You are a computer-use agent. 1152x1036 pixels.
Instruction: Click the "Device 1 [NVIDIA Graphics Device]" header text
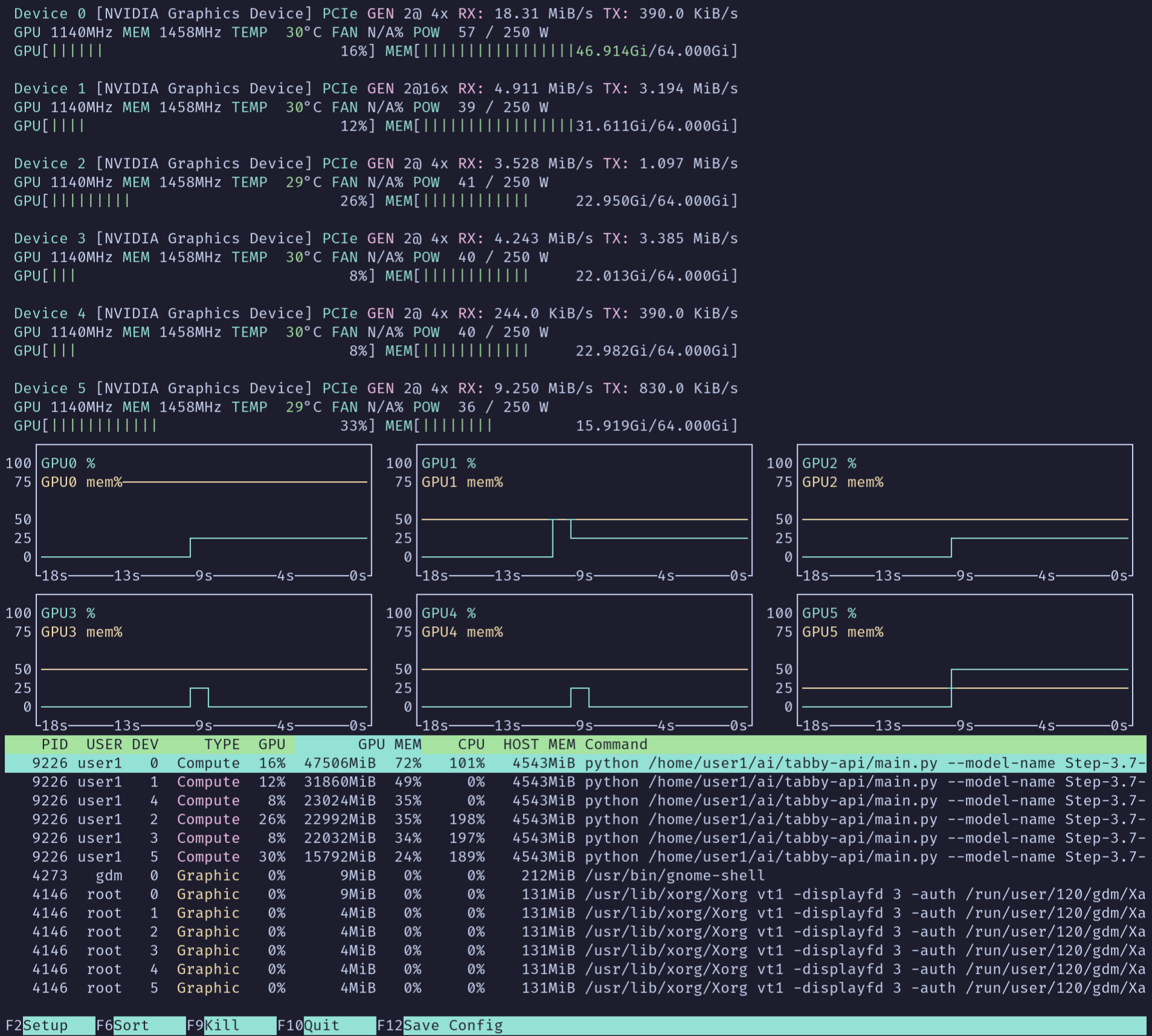(x=163, y=88)
